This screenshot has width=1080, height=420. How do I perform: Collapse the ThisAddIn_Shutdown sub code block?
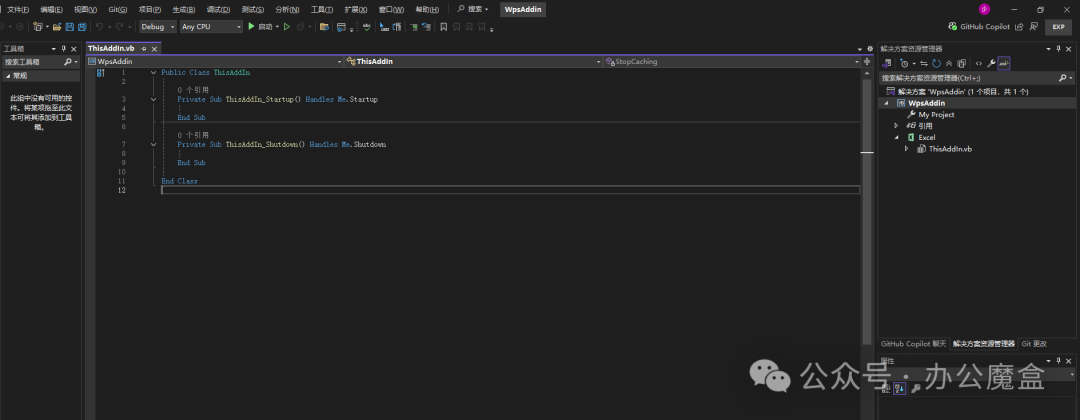click(x=154, y=145)
